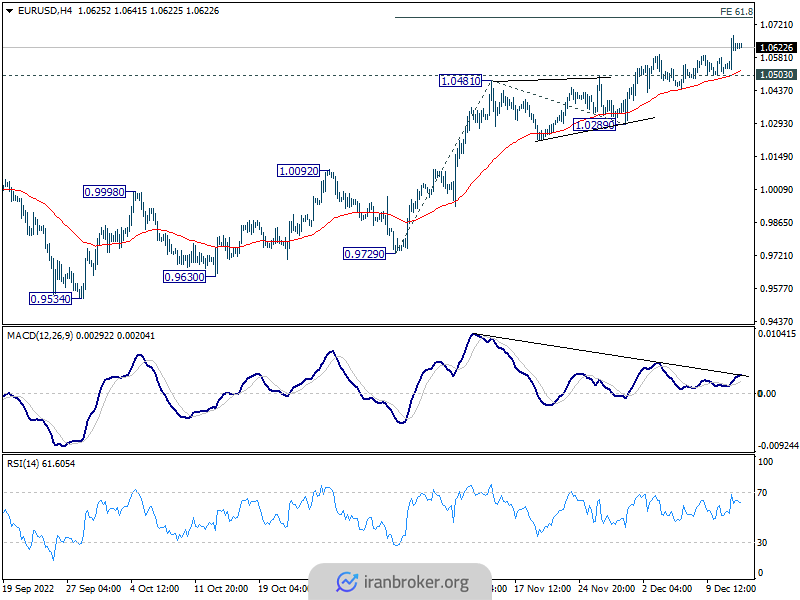The image size is (800, 600).
Task: Select the 0.97290 price label
Action: (364, 254)
